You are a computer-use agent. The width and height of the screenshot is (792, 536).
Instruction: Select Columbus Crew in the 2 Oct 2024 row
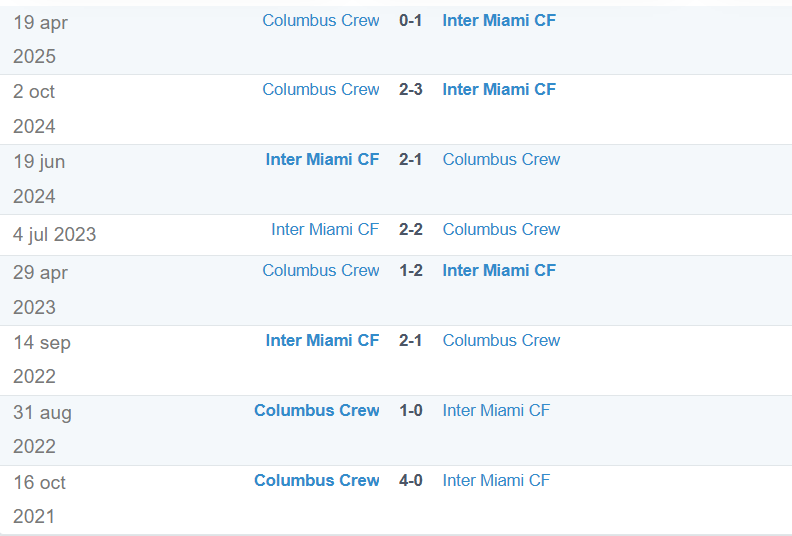[x=320, y=89]
